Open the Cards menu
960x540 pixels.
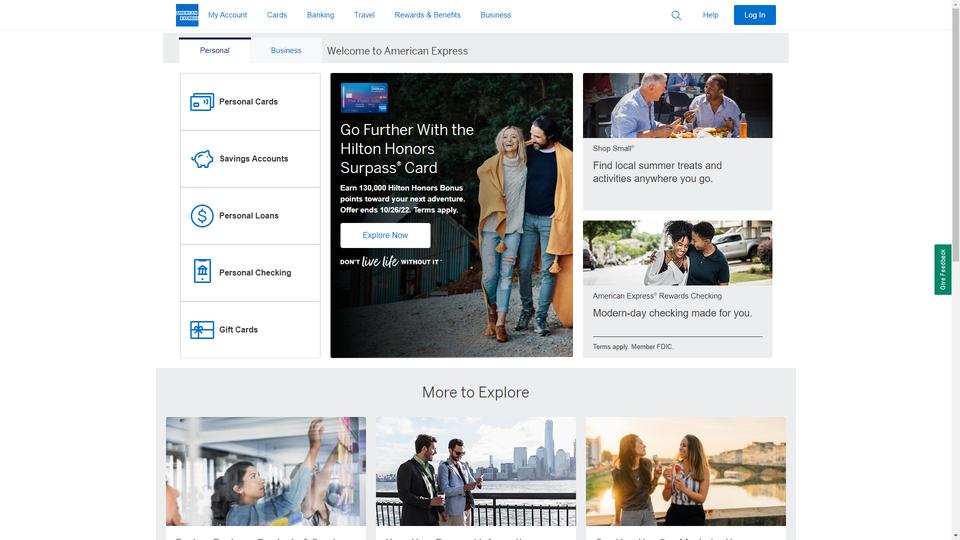(277, 15)
